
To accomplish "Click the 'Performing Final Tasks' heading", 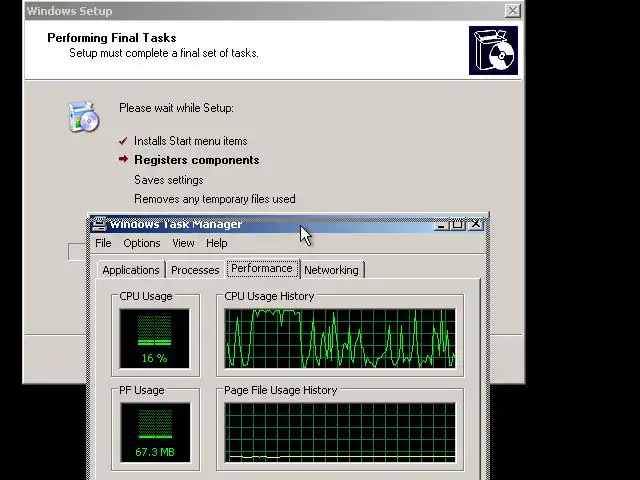I will click(112, 38).
